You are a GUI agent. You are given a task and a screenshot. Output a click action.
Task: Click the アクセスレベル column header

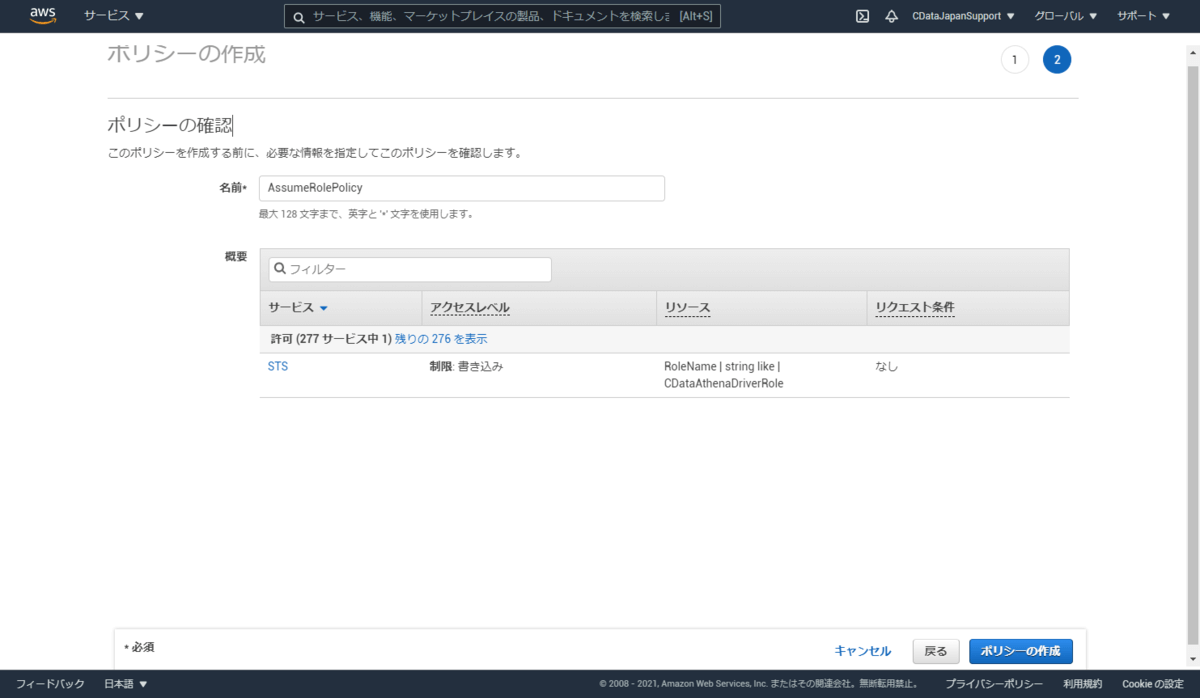469,308
